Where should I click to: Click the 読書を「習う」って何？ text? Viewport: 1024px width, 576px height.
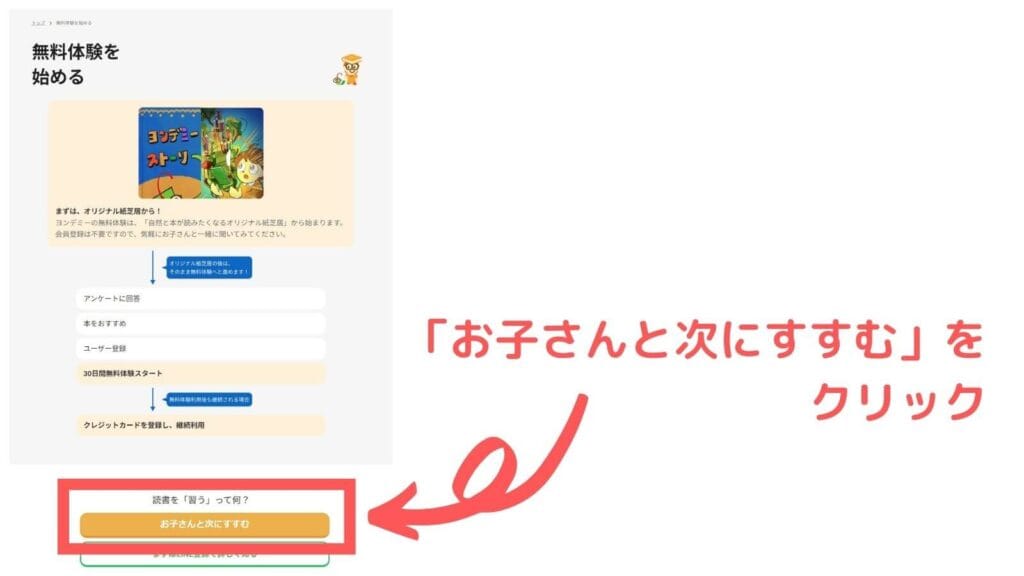[200, 500]
